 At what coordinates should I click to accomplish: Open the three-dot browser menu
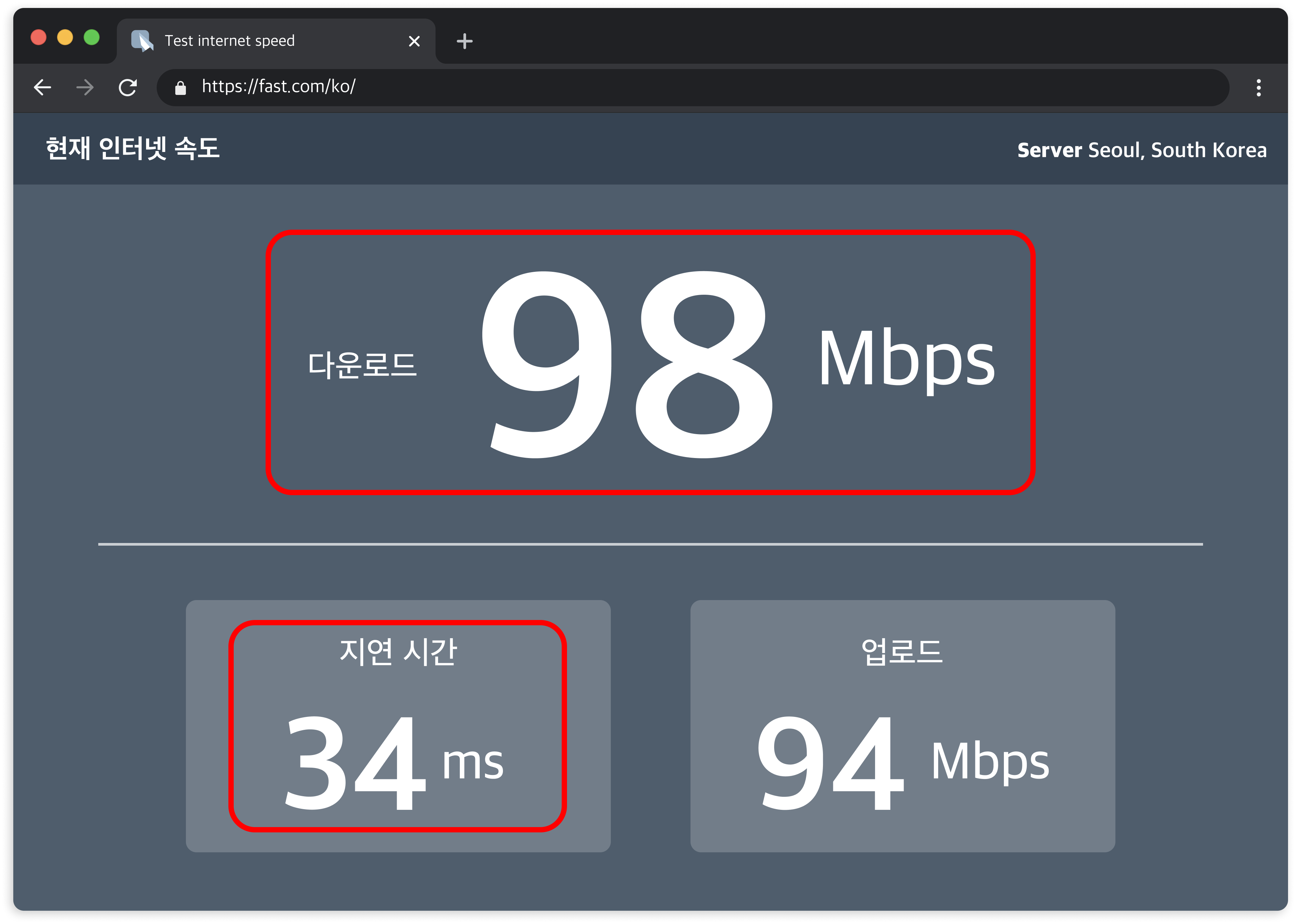pyautogui.click(x=1258, y=87)
